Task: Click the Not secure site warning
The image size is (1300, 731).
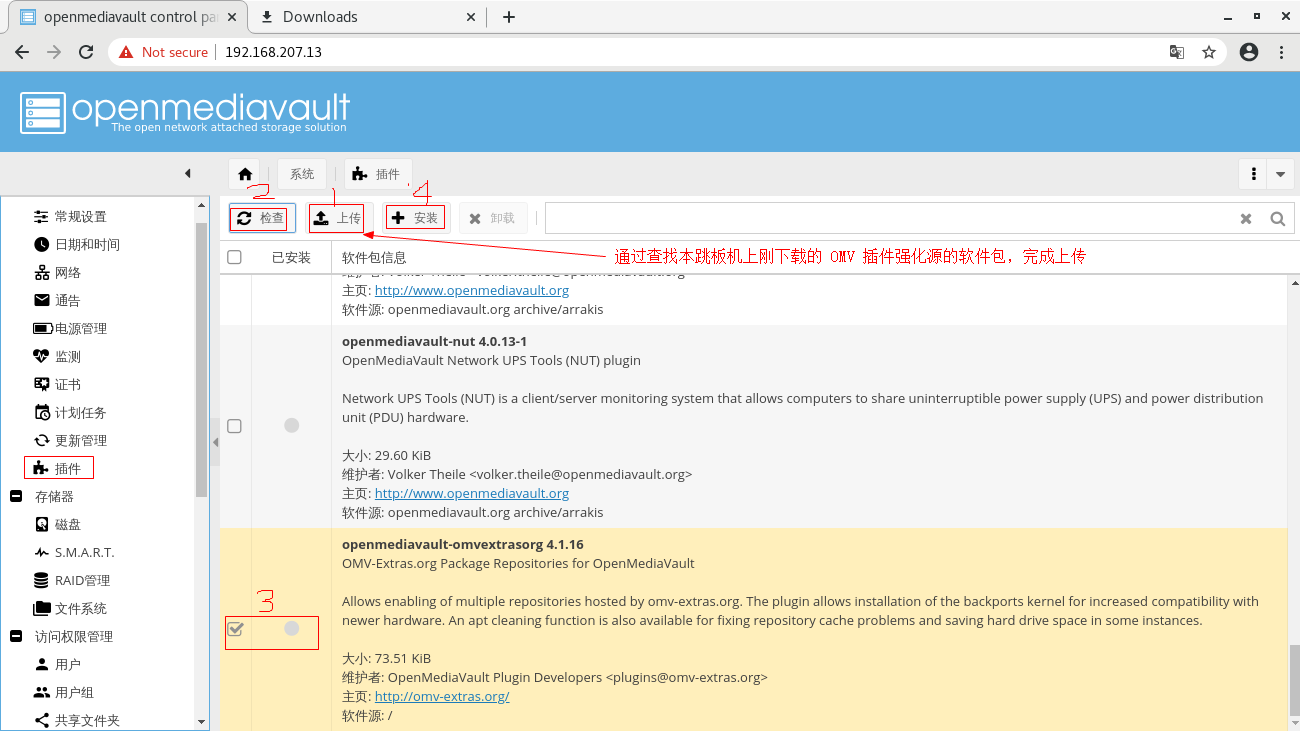Action: (164, 52)
